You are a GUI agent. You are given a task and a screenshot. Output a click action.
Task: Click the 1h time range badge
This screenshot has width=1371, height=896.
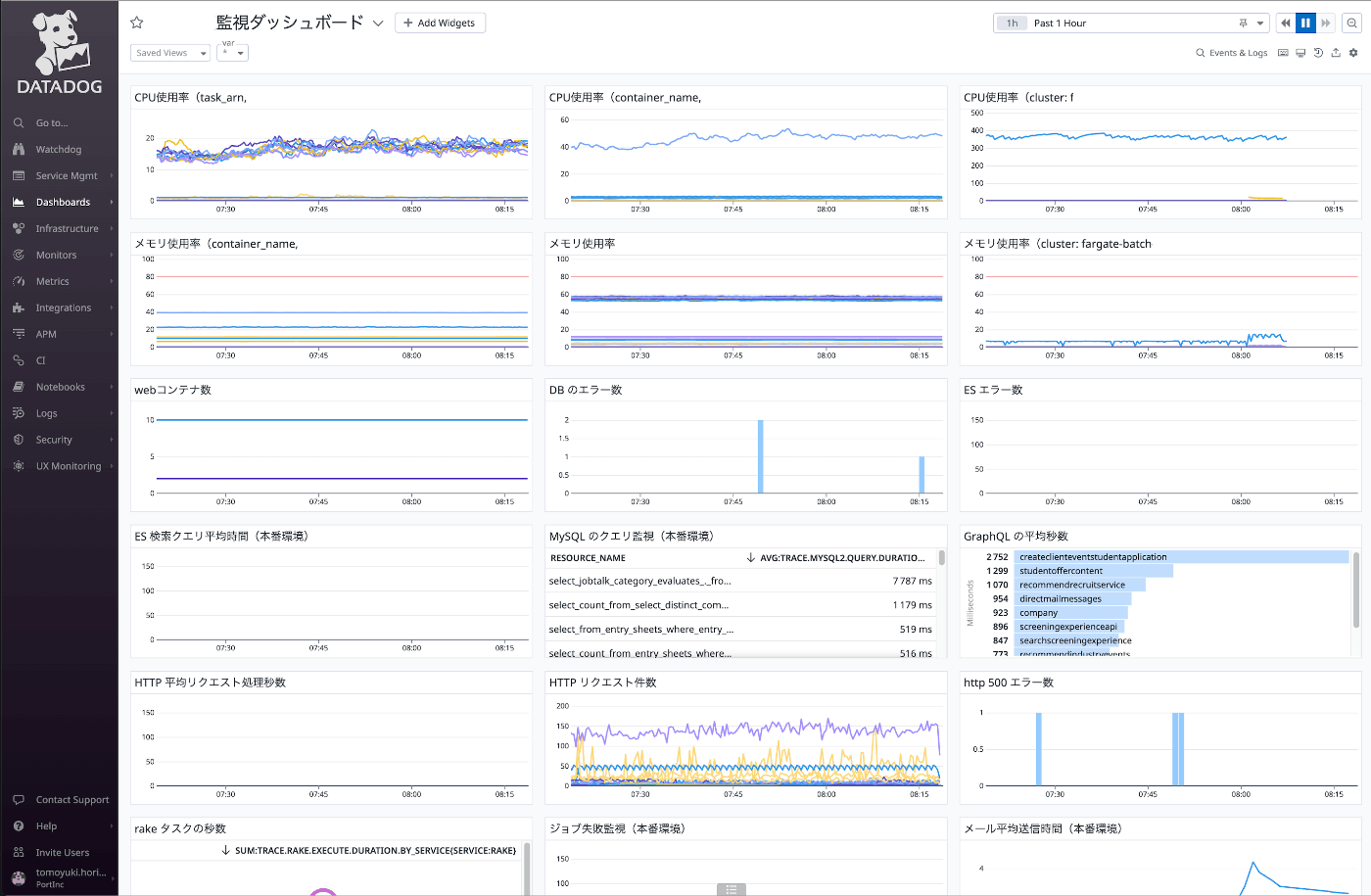click(x=1012, y=24)
